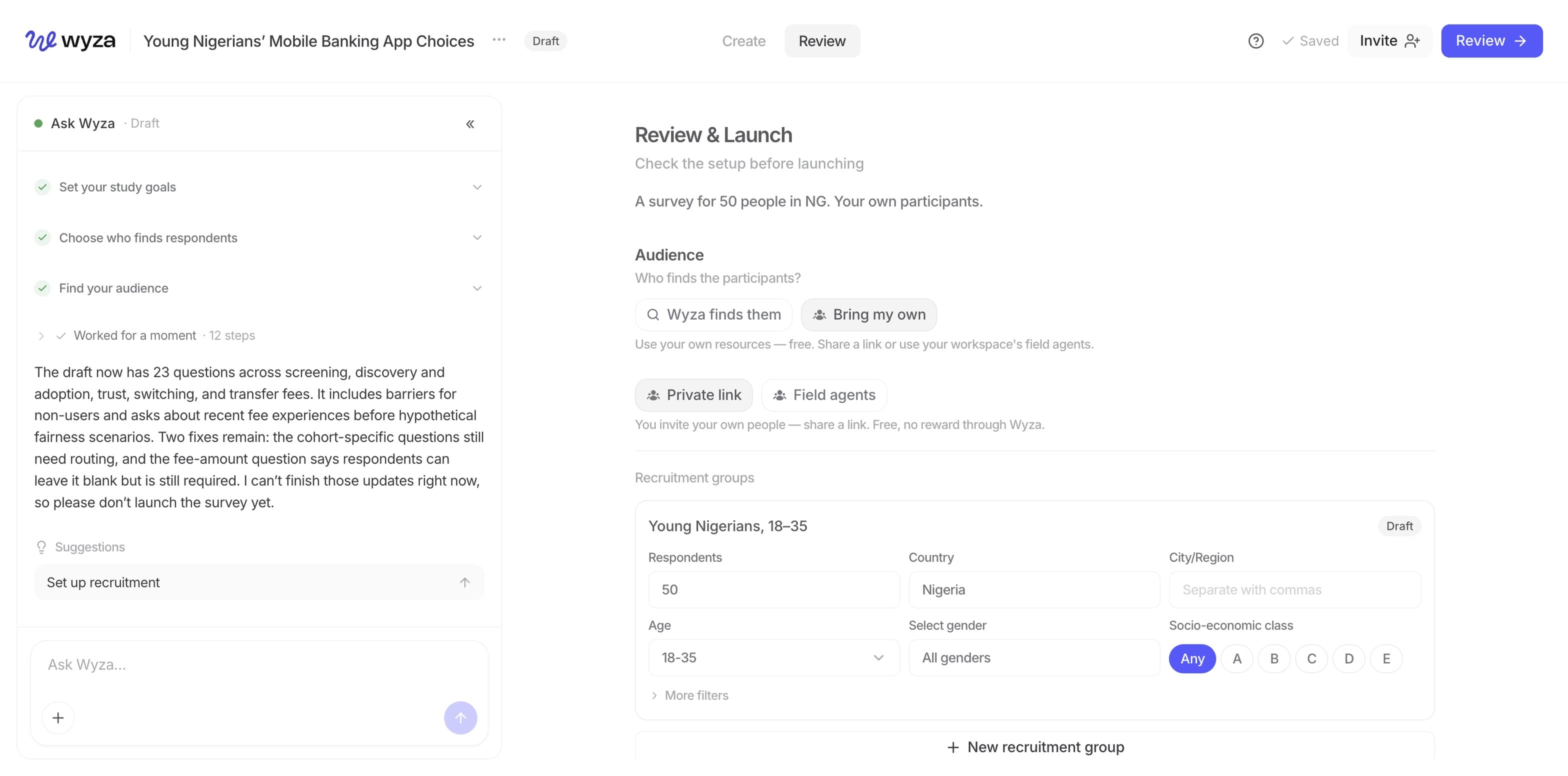Open the study title more-options ellipsis
The height and width of the screenshot is (776, 1568).
tap(499, 40)
